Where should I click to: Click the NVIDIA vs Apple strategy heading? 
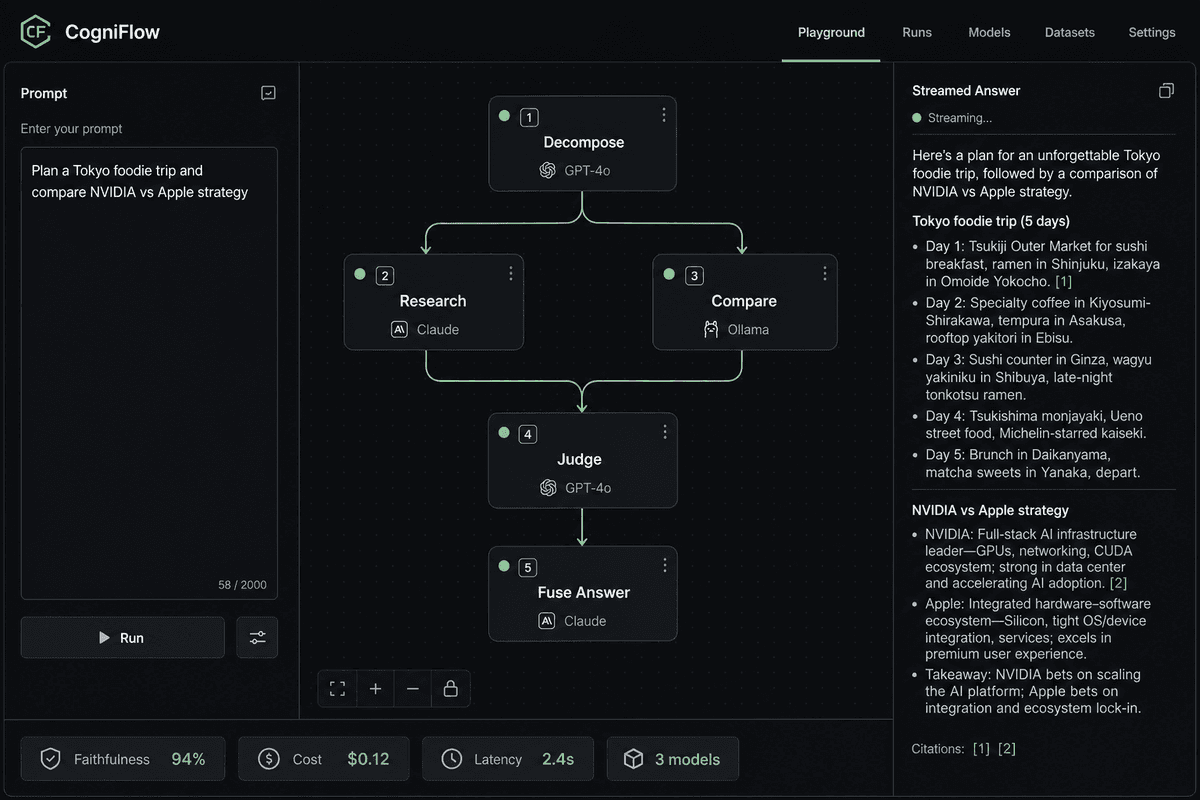(990, 510)
